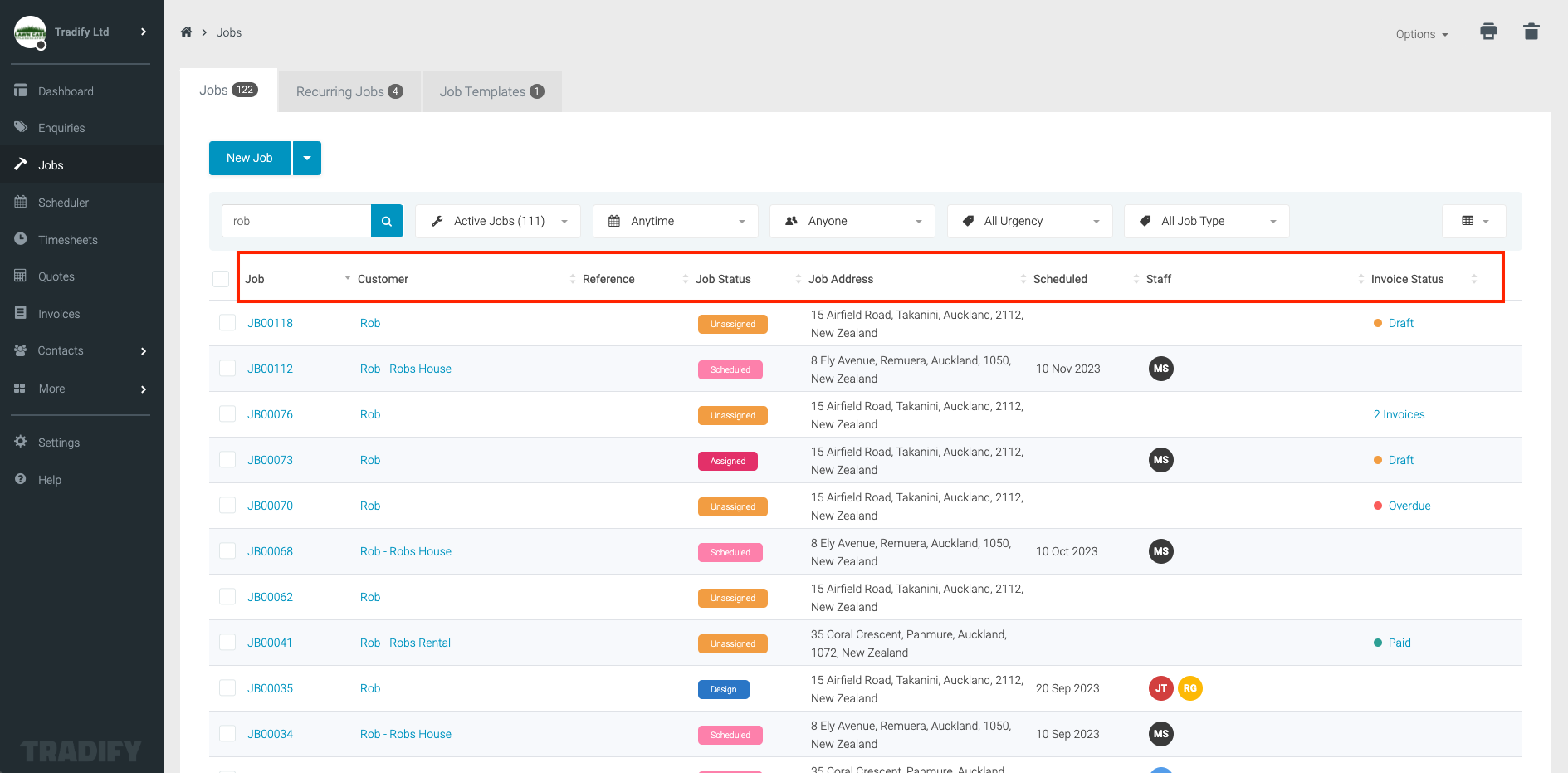The image size is (1568, 773).
Task: Open the Active Jobs (111) filter dropdown
Action: [x=498, y=221]
